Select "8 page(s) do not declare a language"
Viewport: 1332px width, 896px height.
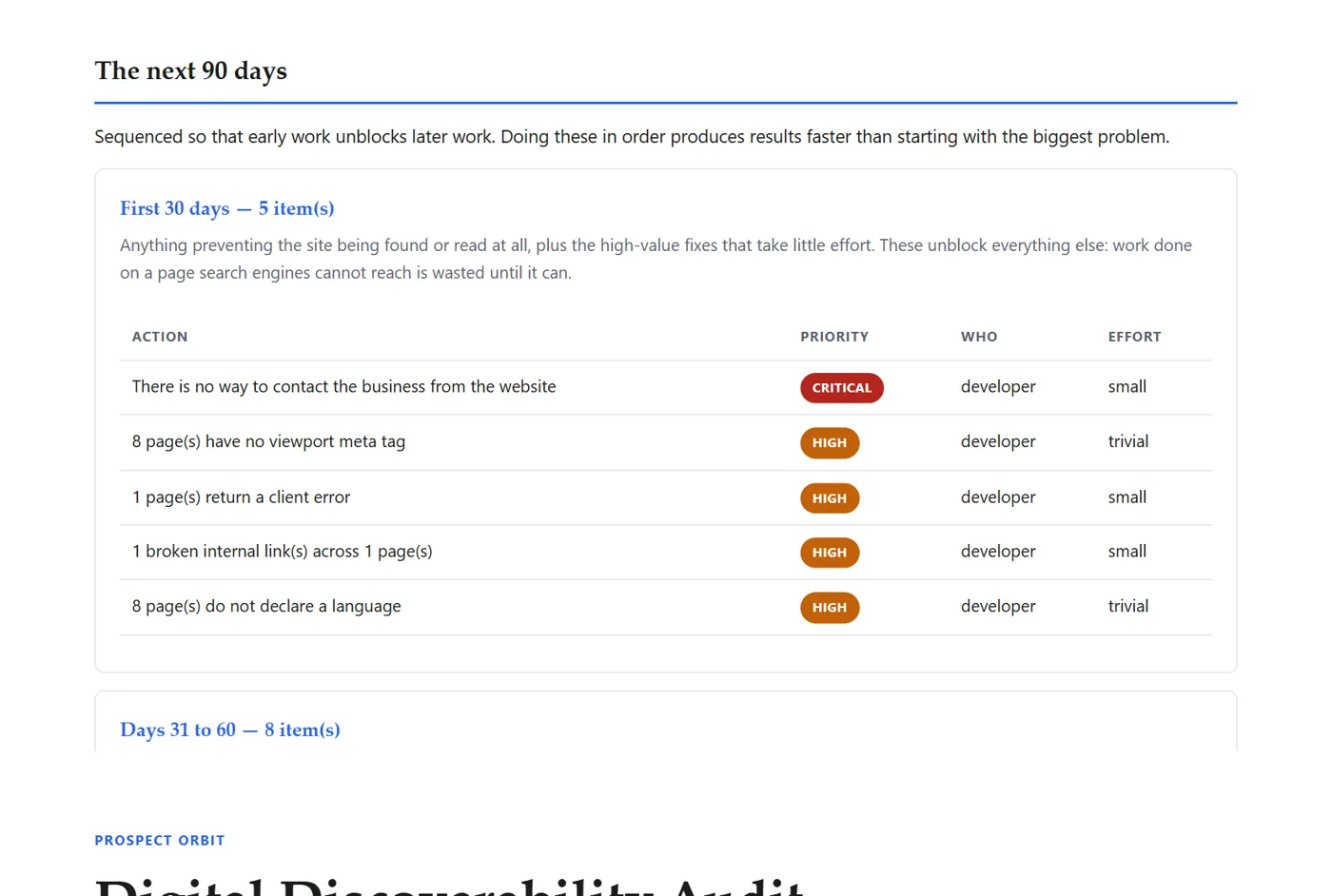(x=266, y=607)
